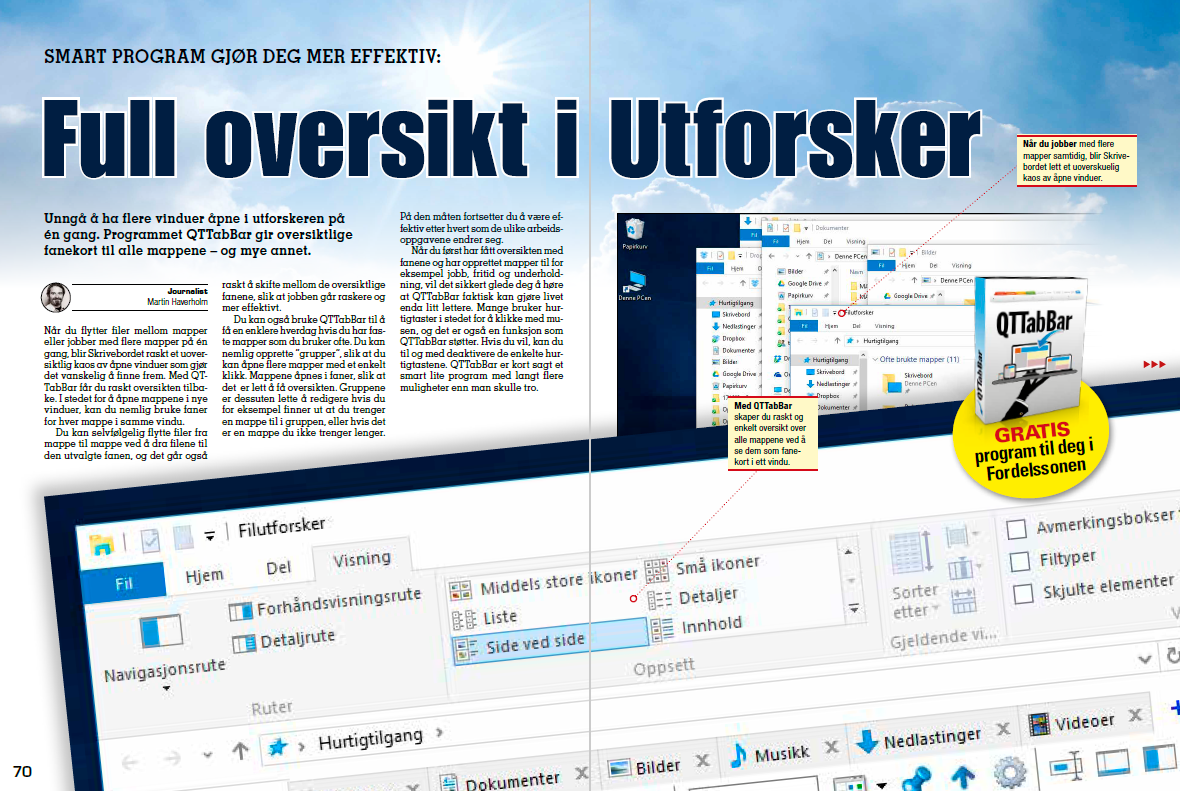Click the Hurtigtilgang breadcrumb in the address bar
The width and height of the screenshot is (1180, 791).
(370, 738)
